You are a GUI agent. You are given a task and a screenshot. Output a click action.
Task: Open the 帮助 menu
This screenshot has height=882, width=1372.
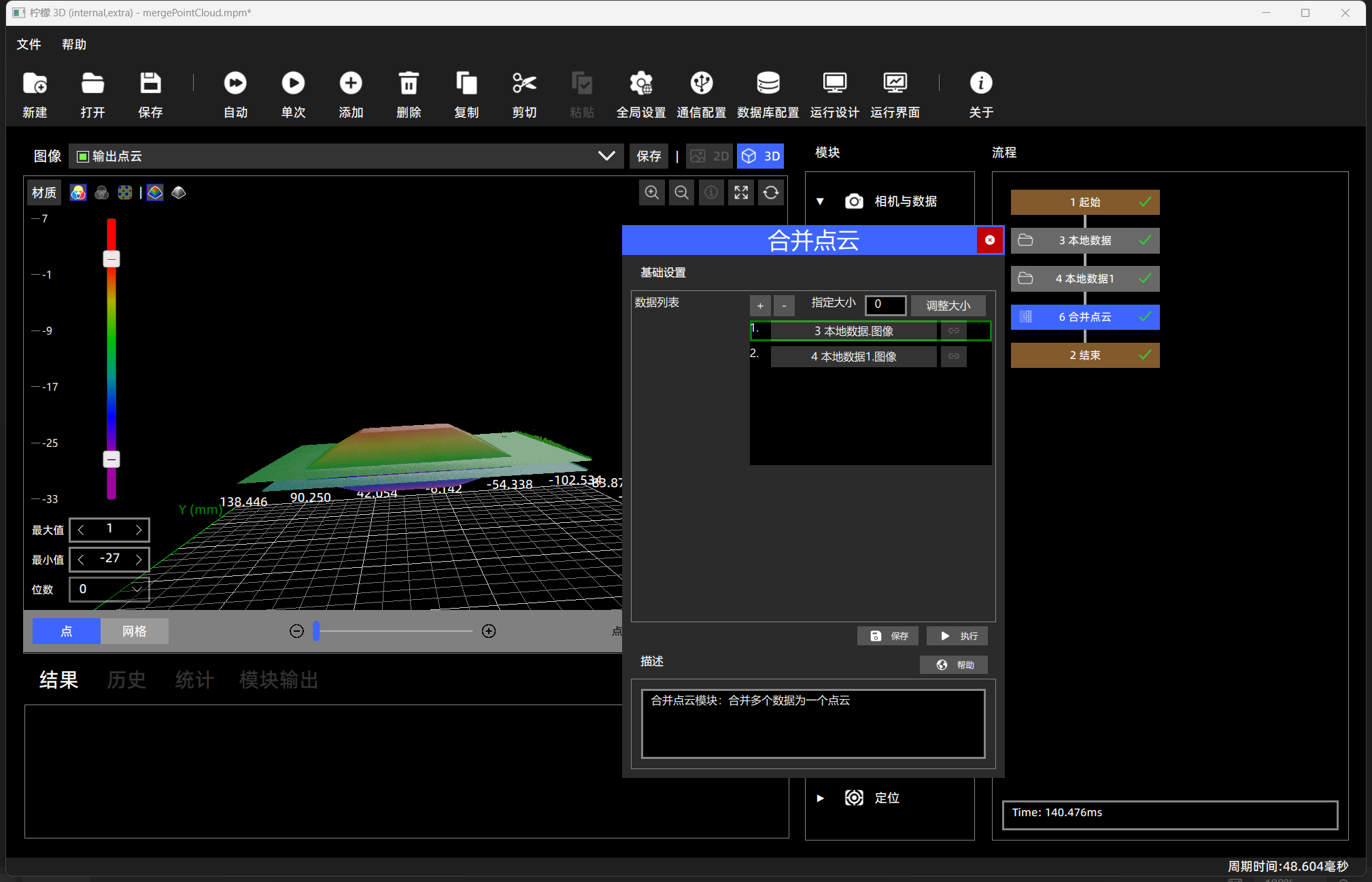point(74,44)
